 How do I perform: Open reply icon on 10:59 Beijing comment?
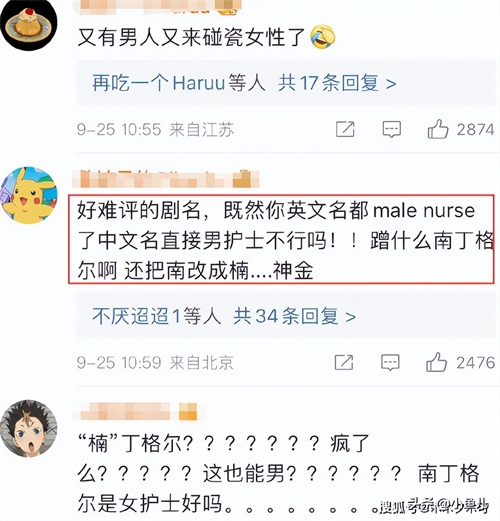click(390, 362)
